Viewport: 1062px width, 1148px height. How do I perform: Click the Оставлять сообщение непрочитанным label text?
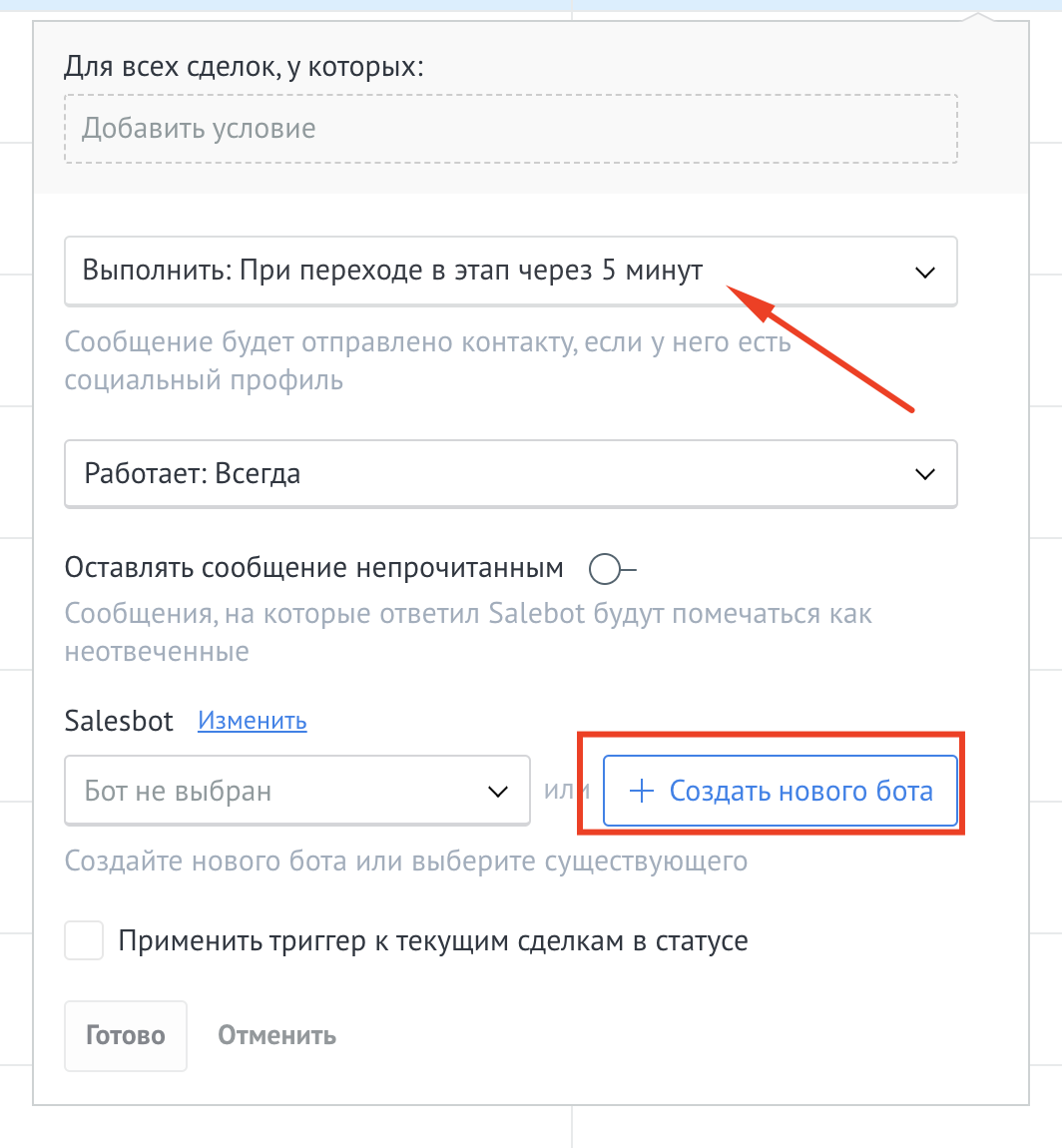point(314,569)
